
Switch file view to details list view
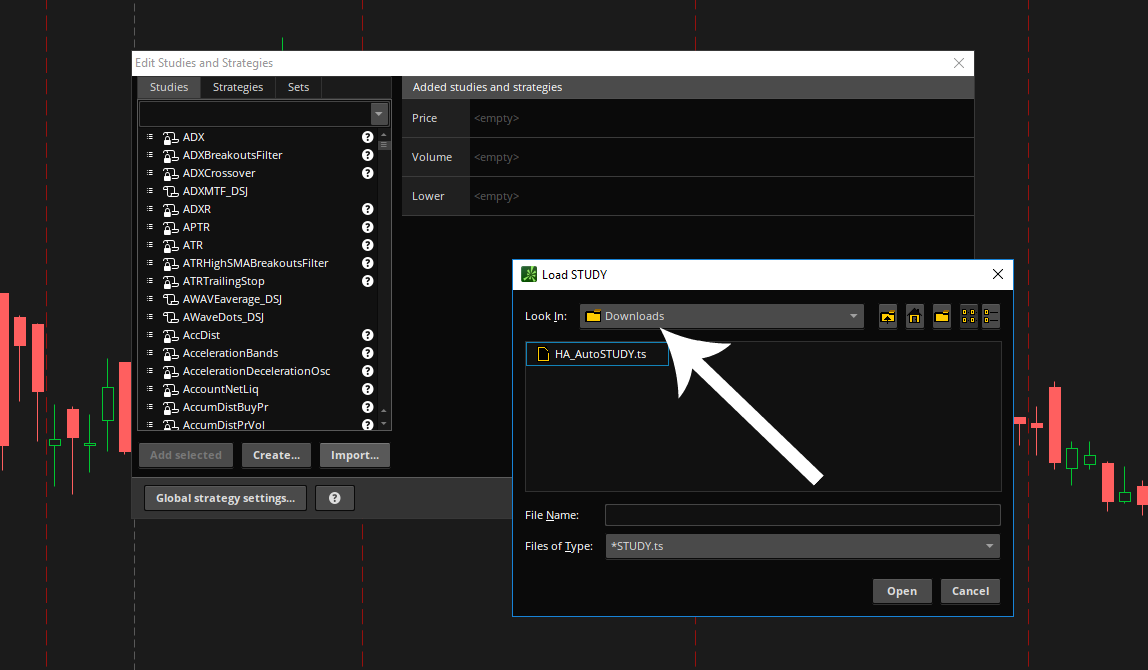tap(990, 316)
